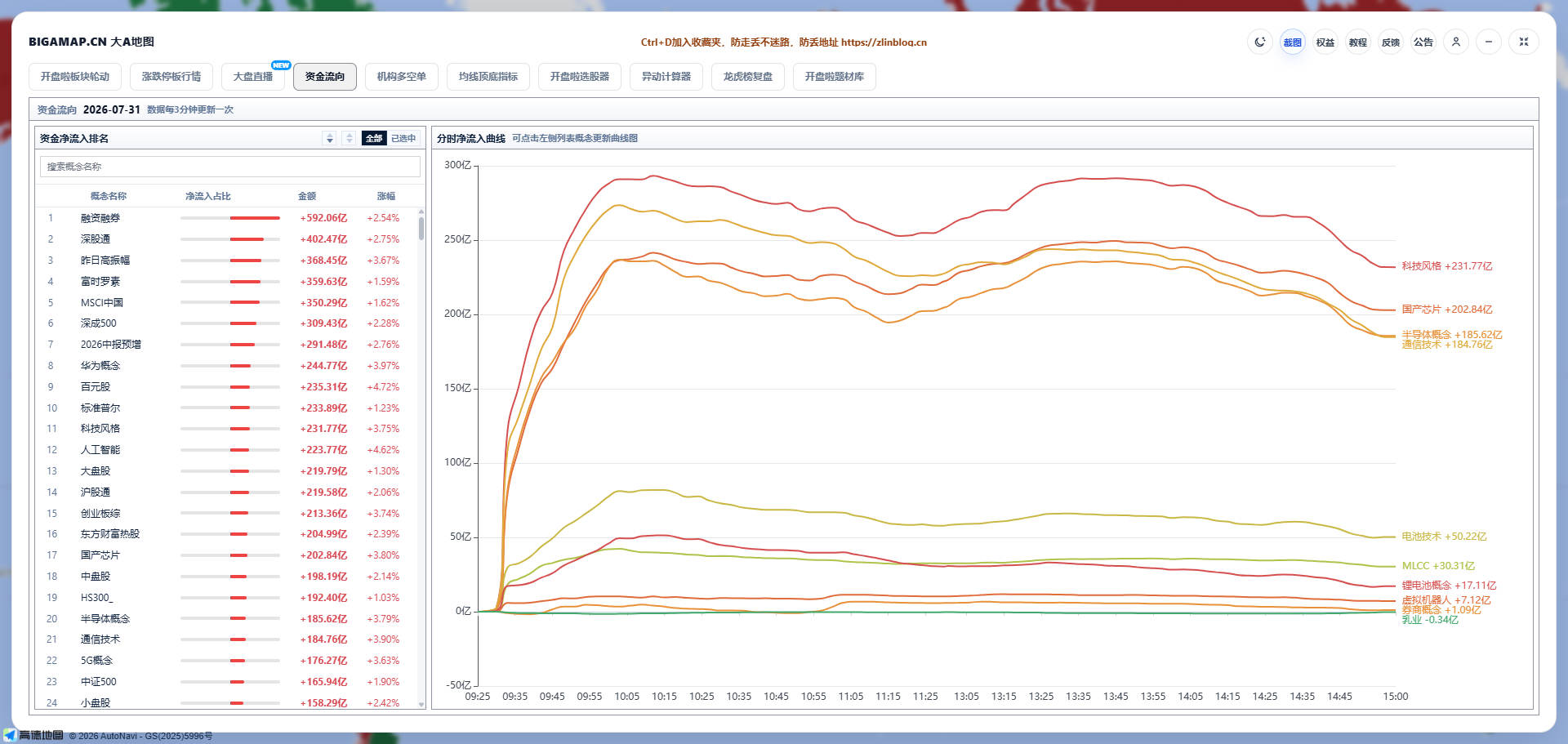Open the 机构多空单 tab
The width and height of the screenshot is (1568, 744).
(x=402, y=77)
